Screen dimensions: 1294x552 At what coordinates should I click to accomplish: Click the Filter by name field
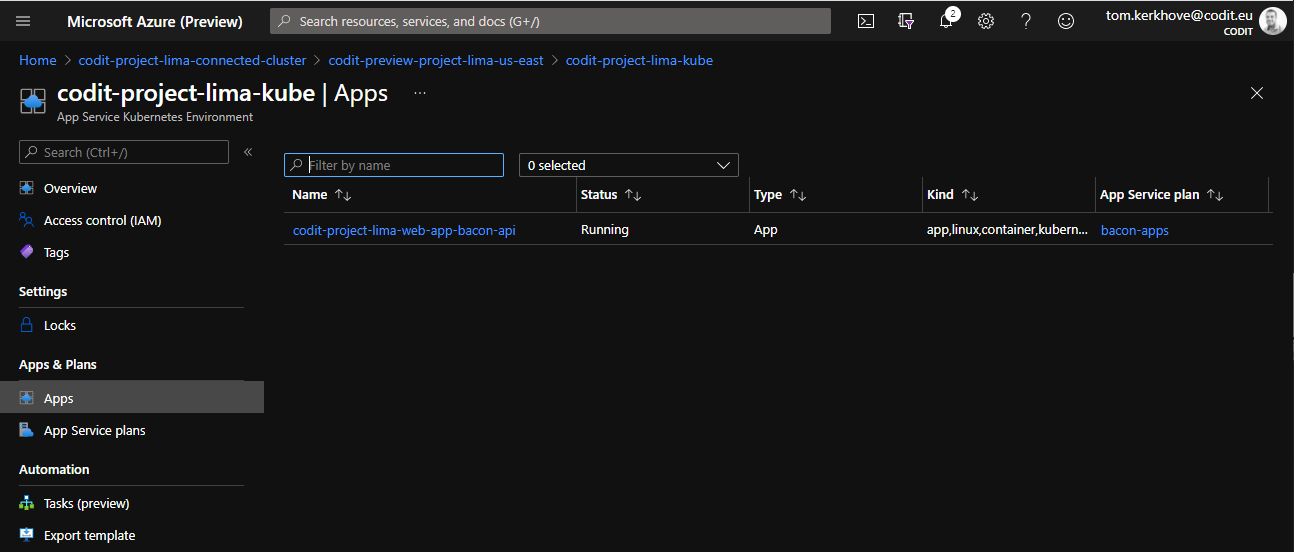(x=402, y=165)
